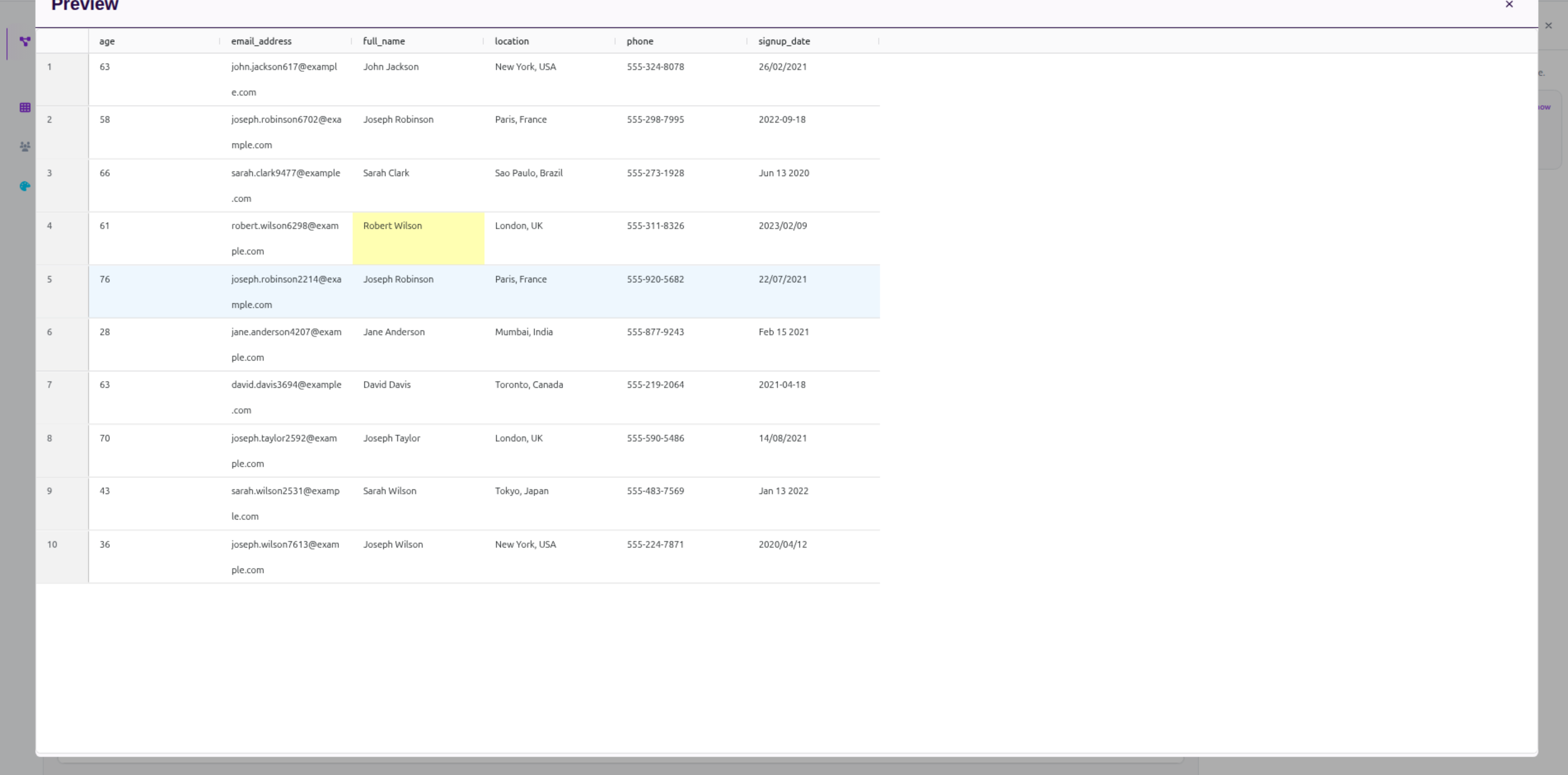Image resolution: width=1568 pixels, height=775 pixels.
Task: Close the Preview dialog
Action: coord(1509,5)
